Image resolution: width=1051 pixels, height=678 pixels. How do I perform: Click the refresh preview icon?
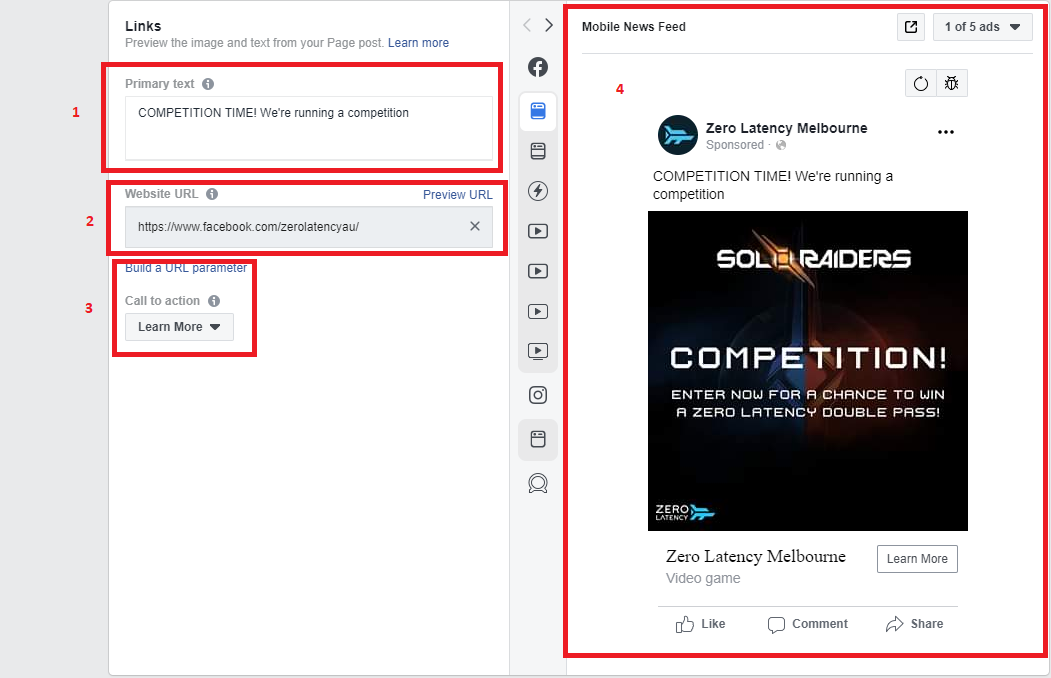point(921,83)
